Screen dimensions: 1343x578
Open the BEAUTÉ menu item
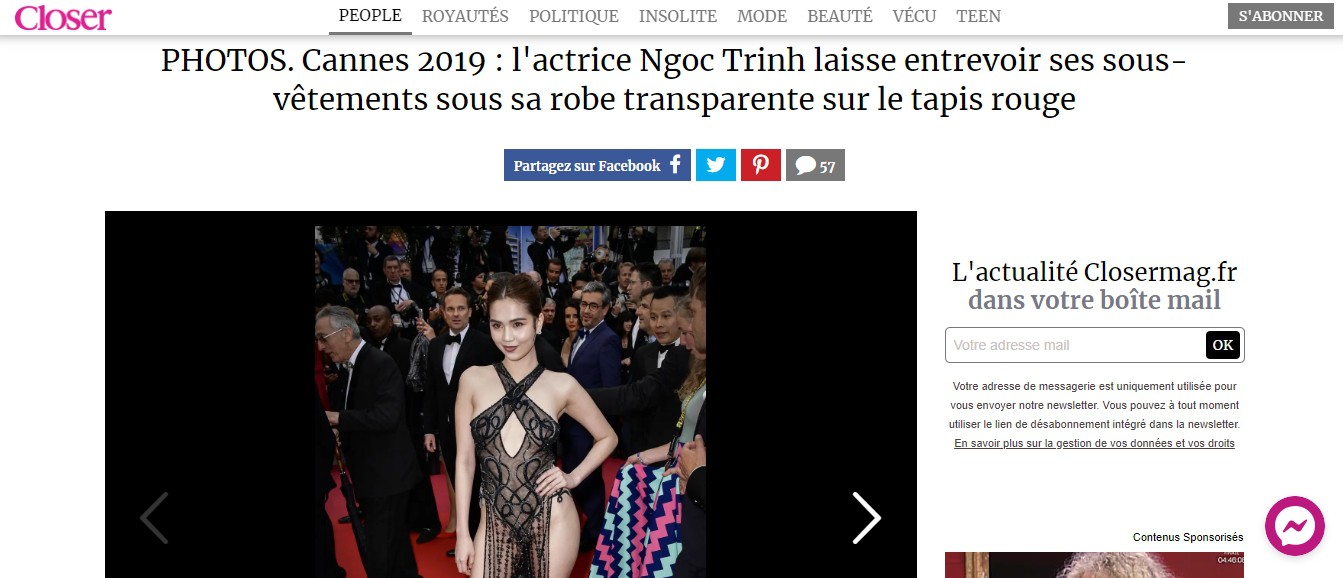tap(840, 16)
